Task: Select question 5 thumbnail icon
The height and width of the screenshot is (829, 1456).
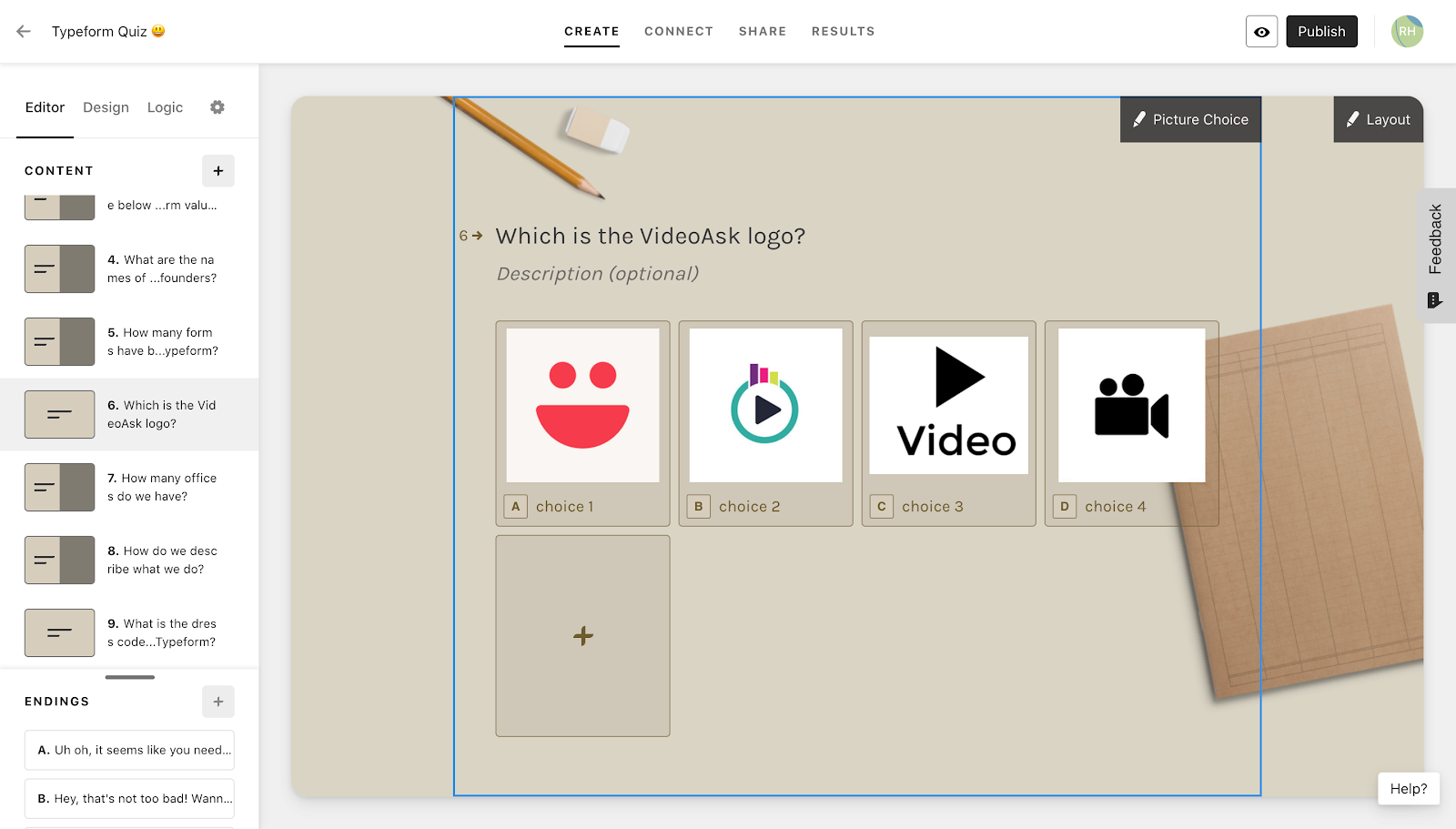Action: pos(59,341)
